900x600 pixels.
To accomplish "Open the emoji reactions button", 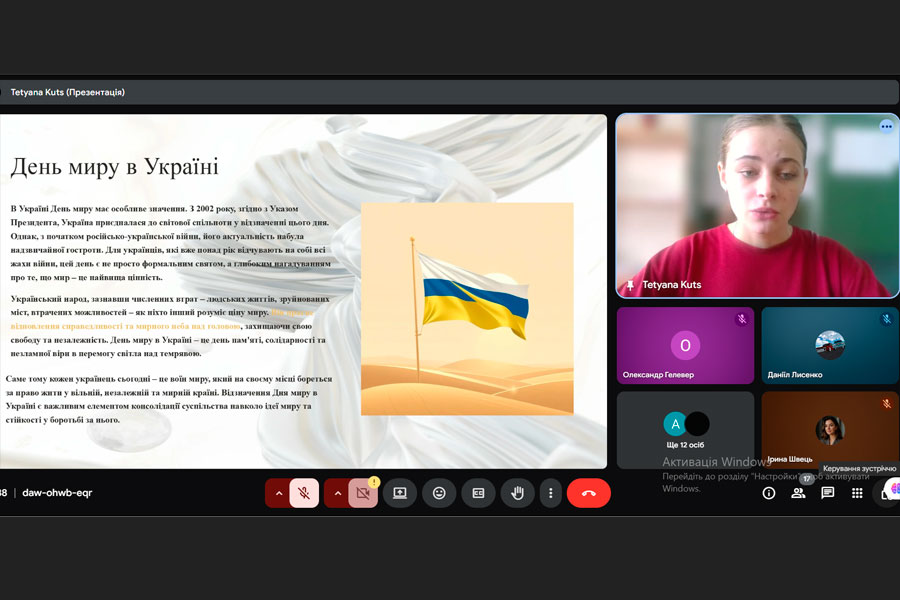I will 439,493.
